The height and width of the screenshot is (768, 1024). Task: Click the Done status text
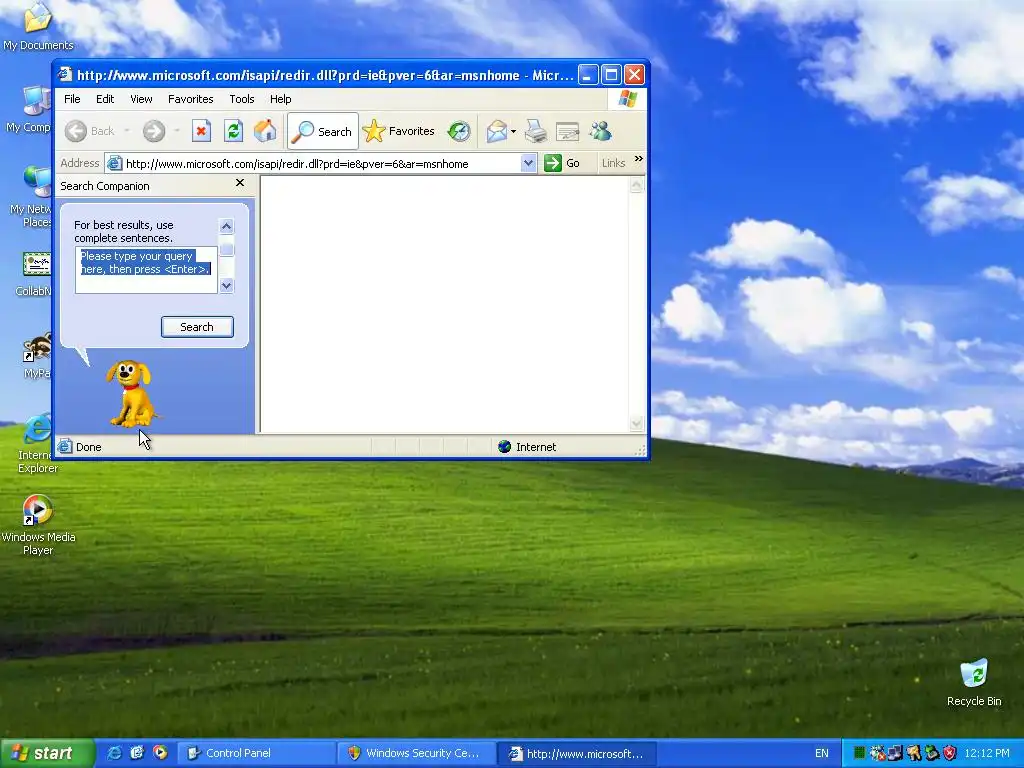(x=88, y=447)
